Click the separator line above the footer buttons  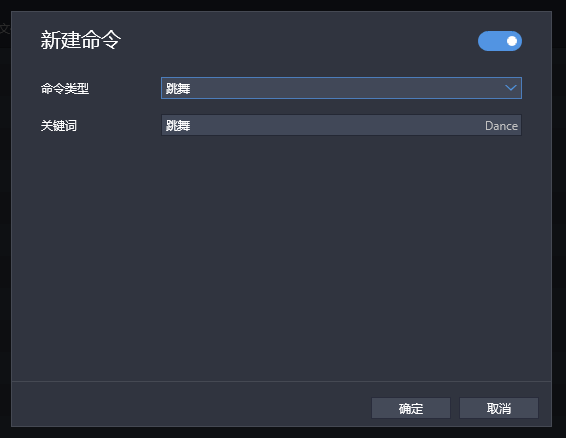tap(282, 381)
